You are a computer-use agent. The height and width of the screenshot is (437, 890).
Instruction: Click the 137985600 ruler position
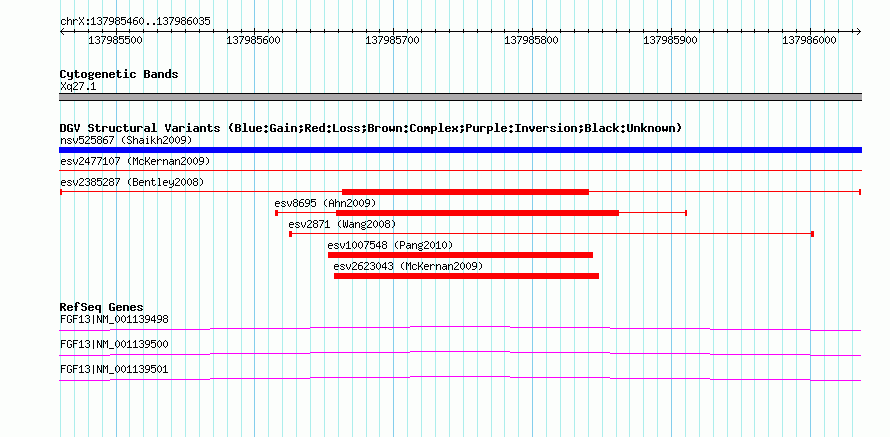(255, 40)
